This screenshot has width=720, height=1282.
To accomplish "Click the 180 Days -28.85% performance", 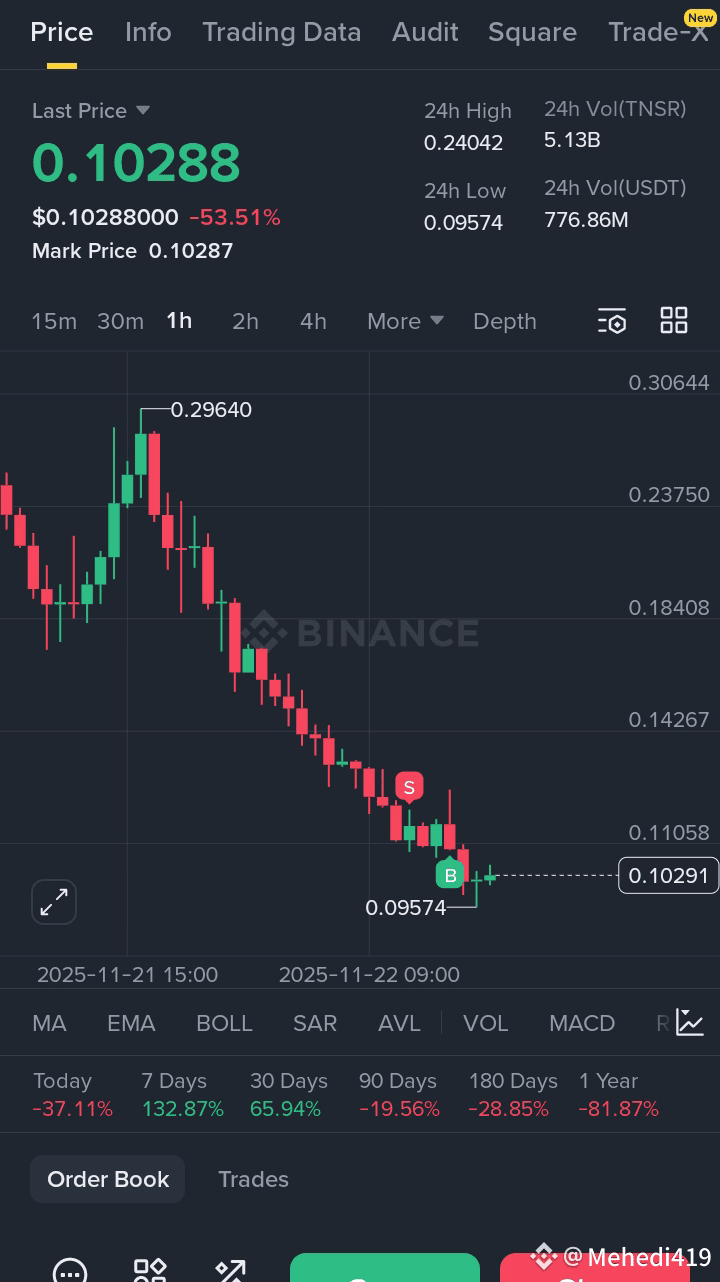I will [x=513, y=1095].
